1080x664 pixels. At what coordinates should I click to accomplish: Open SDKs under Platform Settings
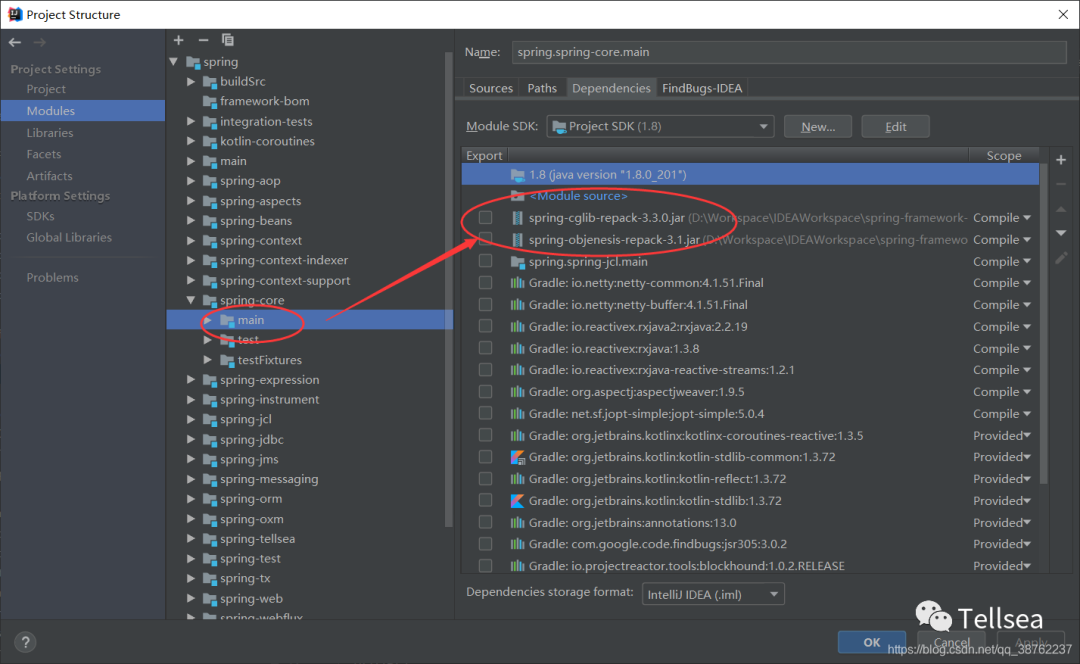(40, 216)
